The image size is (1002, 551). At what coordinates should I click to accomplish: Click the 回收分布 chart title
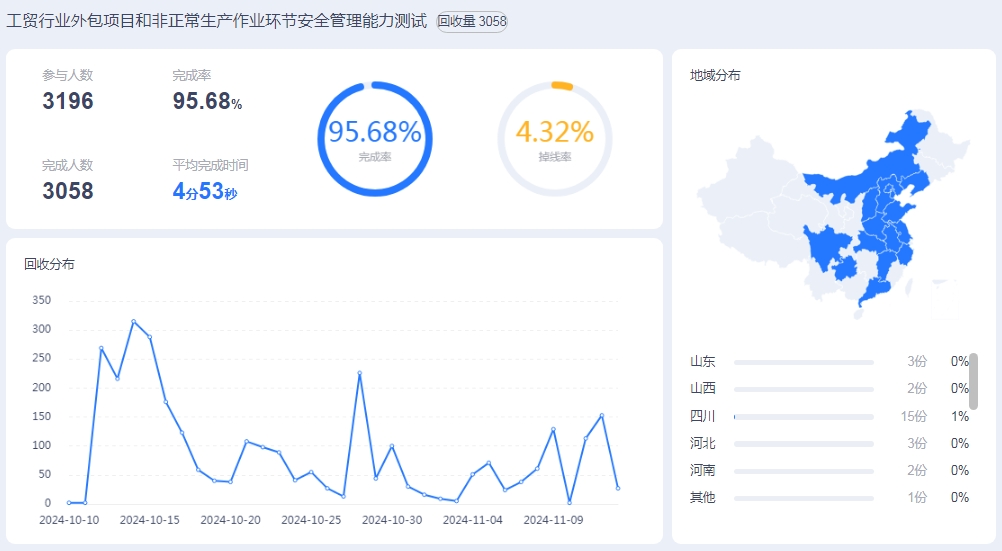point(49,264)
